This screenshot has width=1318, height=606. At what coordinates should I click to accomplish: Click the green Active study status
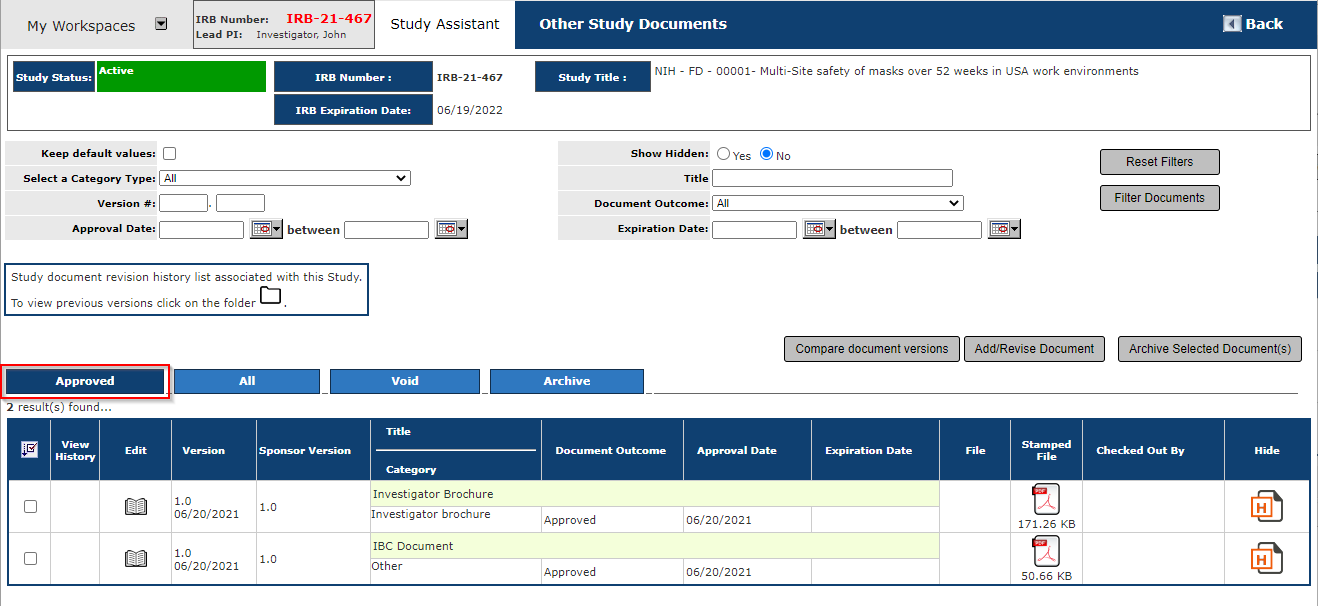click(181, 76)
